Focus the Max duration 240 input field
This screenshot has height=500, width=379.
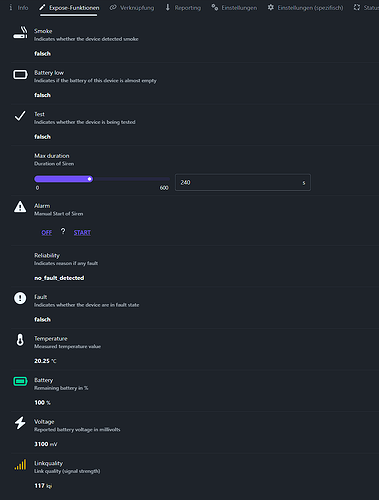(x=243, y=182)
